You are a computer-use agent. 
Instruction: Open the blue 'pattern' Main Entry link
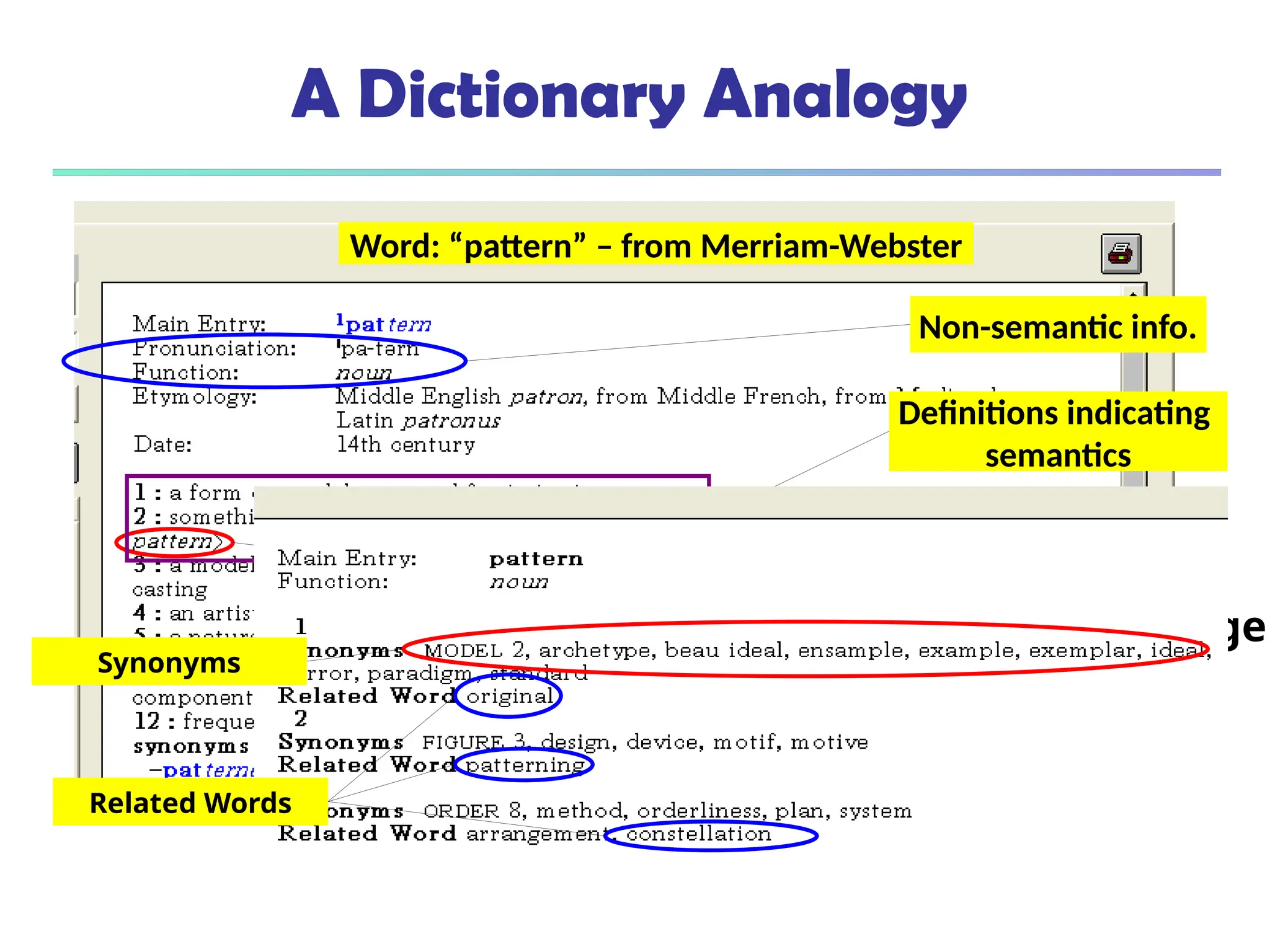click(387, 324)
